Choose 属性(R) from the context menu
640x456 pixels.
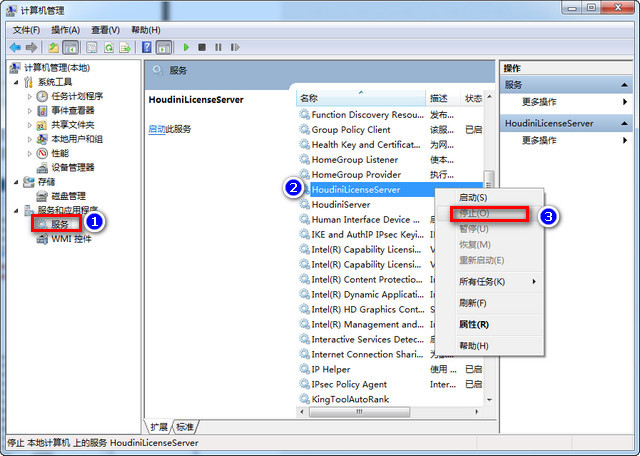pyautogui.click(x=473, y=324)
